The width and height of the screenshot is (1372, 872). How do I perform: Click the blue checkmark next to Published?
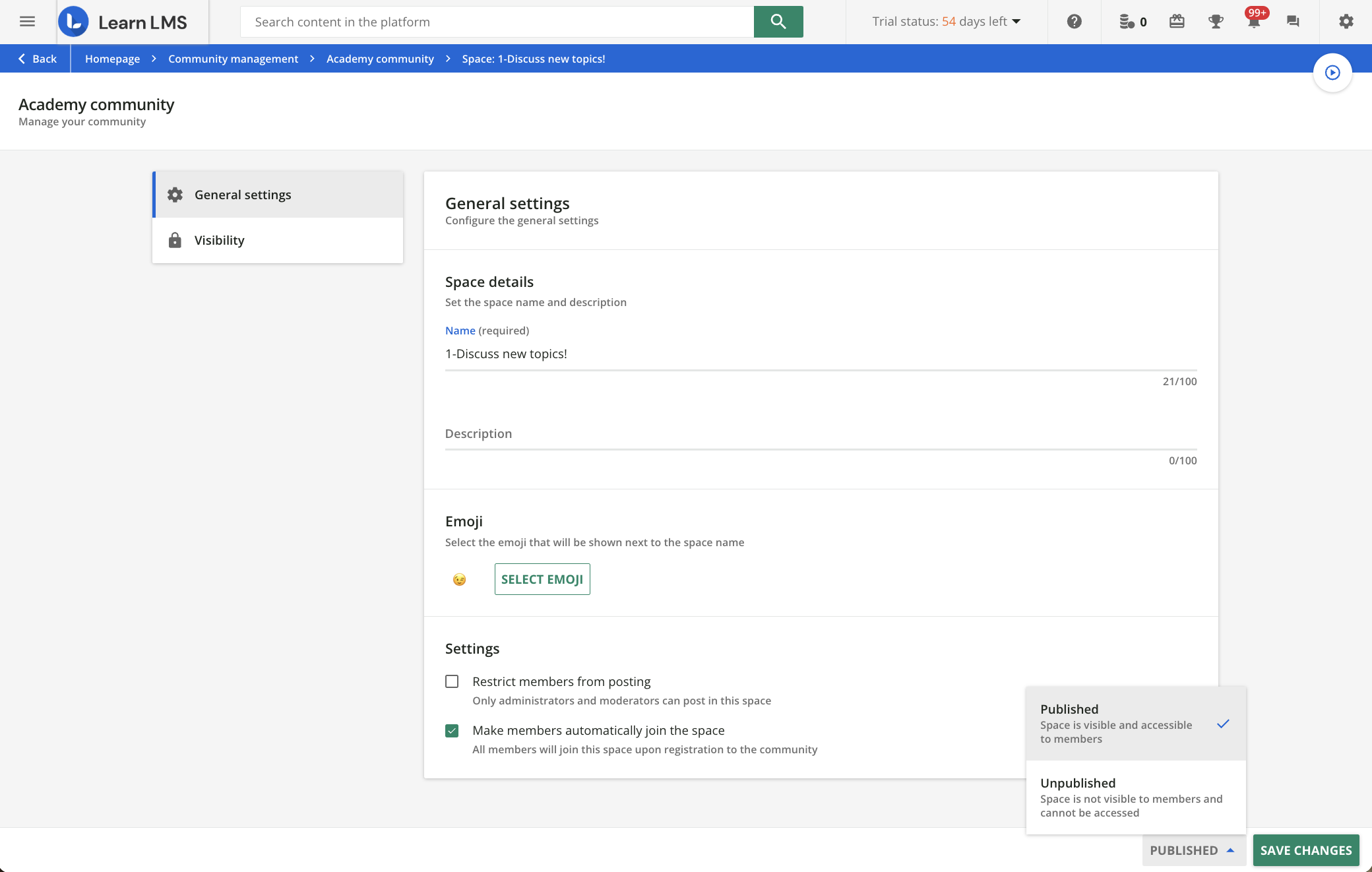(1223, 724)
